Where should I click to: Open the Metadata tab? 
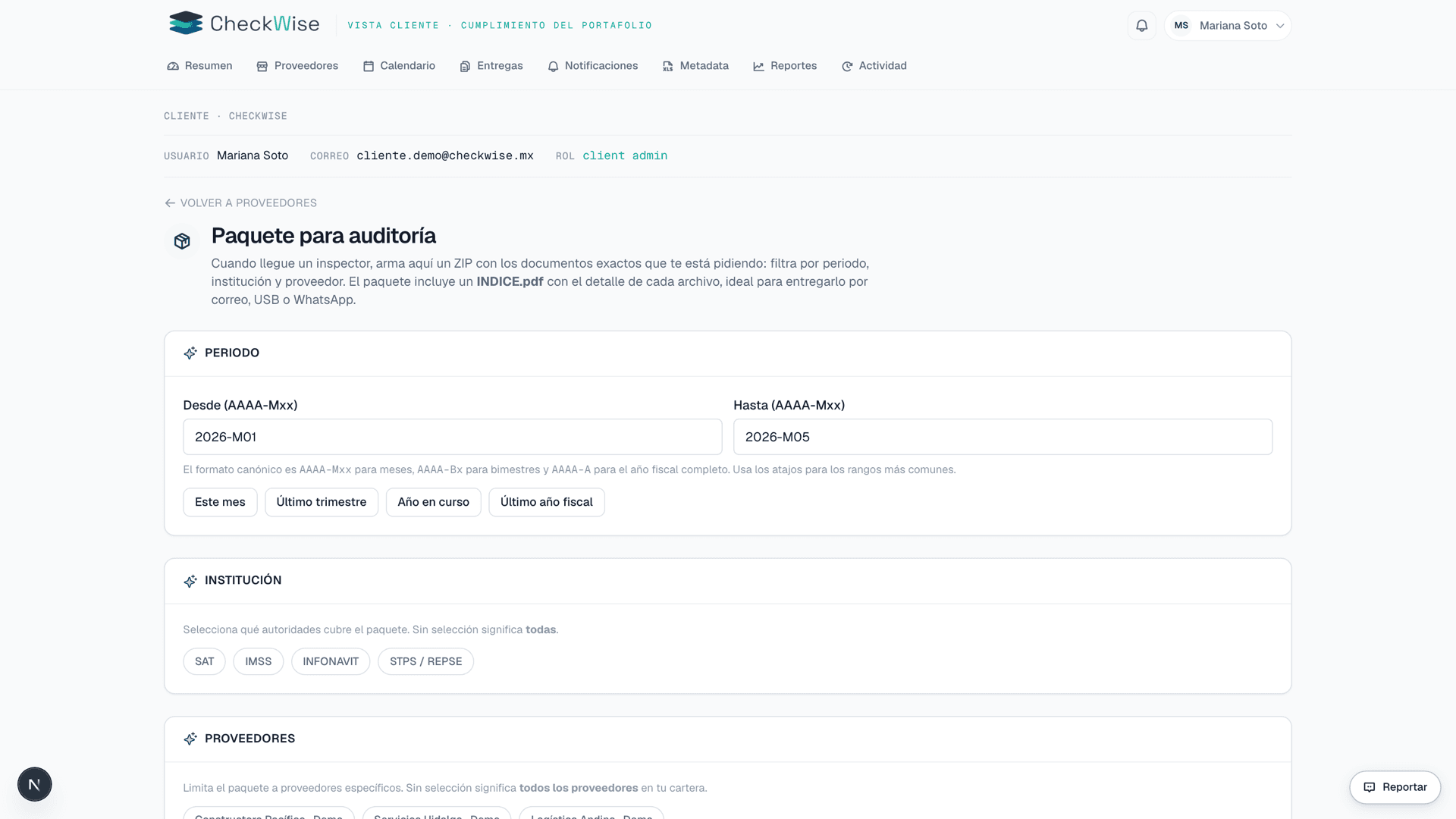(695, 66)
